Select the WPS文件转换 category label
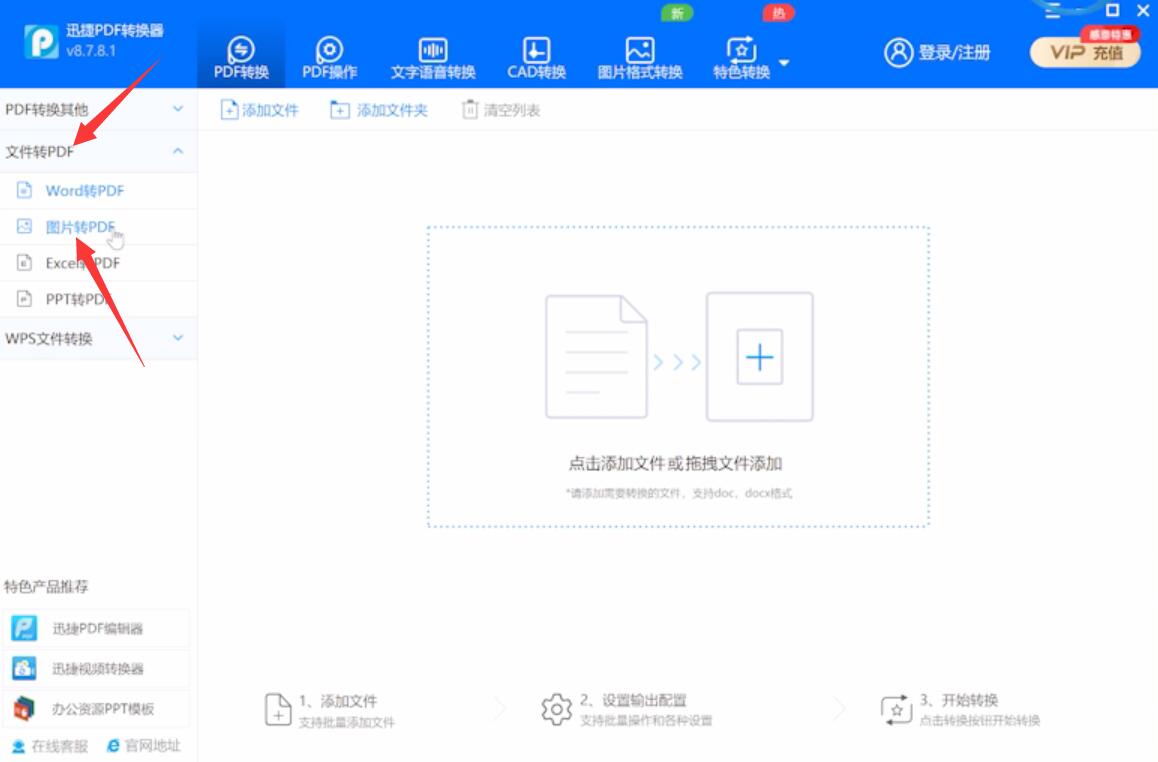 tap(49, 338)
